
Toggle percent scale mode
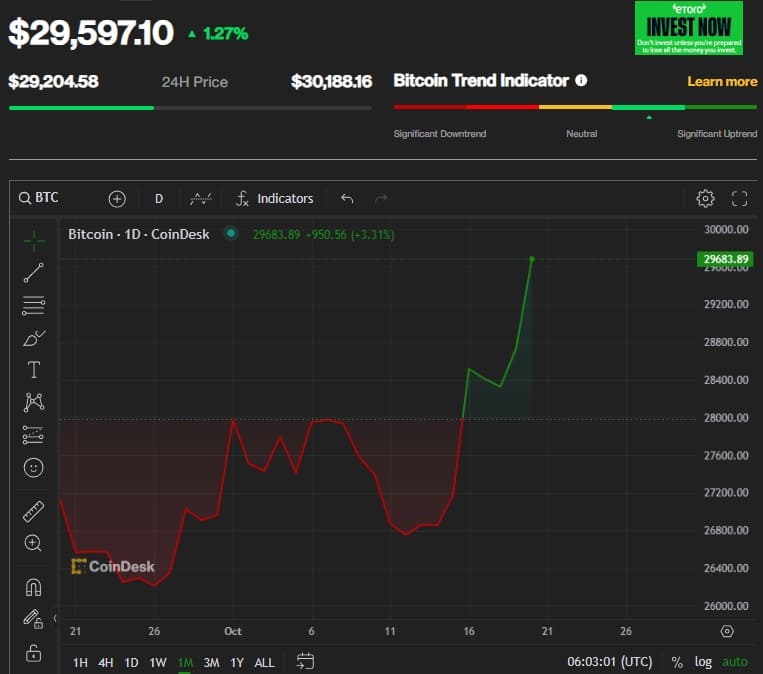[676, 662]
